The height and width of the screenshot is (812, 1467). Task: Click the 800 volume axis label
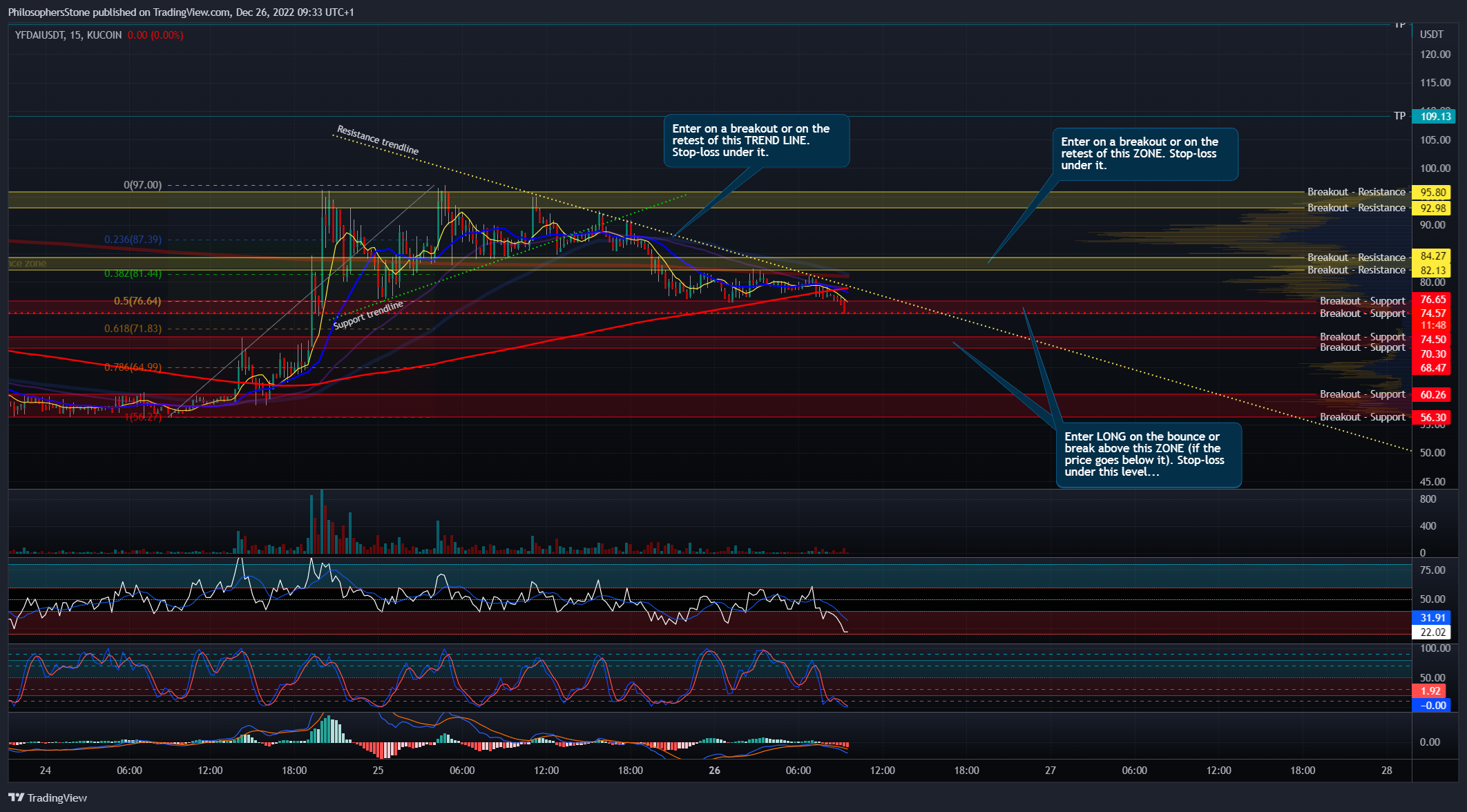(x=1428, y=499)
